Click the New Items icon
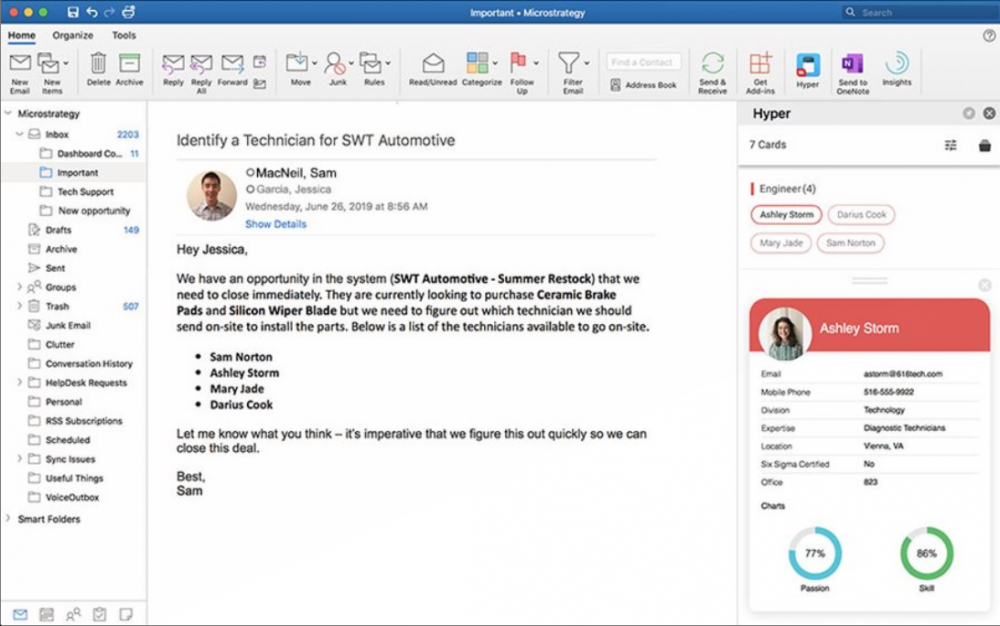The width and height of the screenshot is (1000, 626). (x=48, y=63)
